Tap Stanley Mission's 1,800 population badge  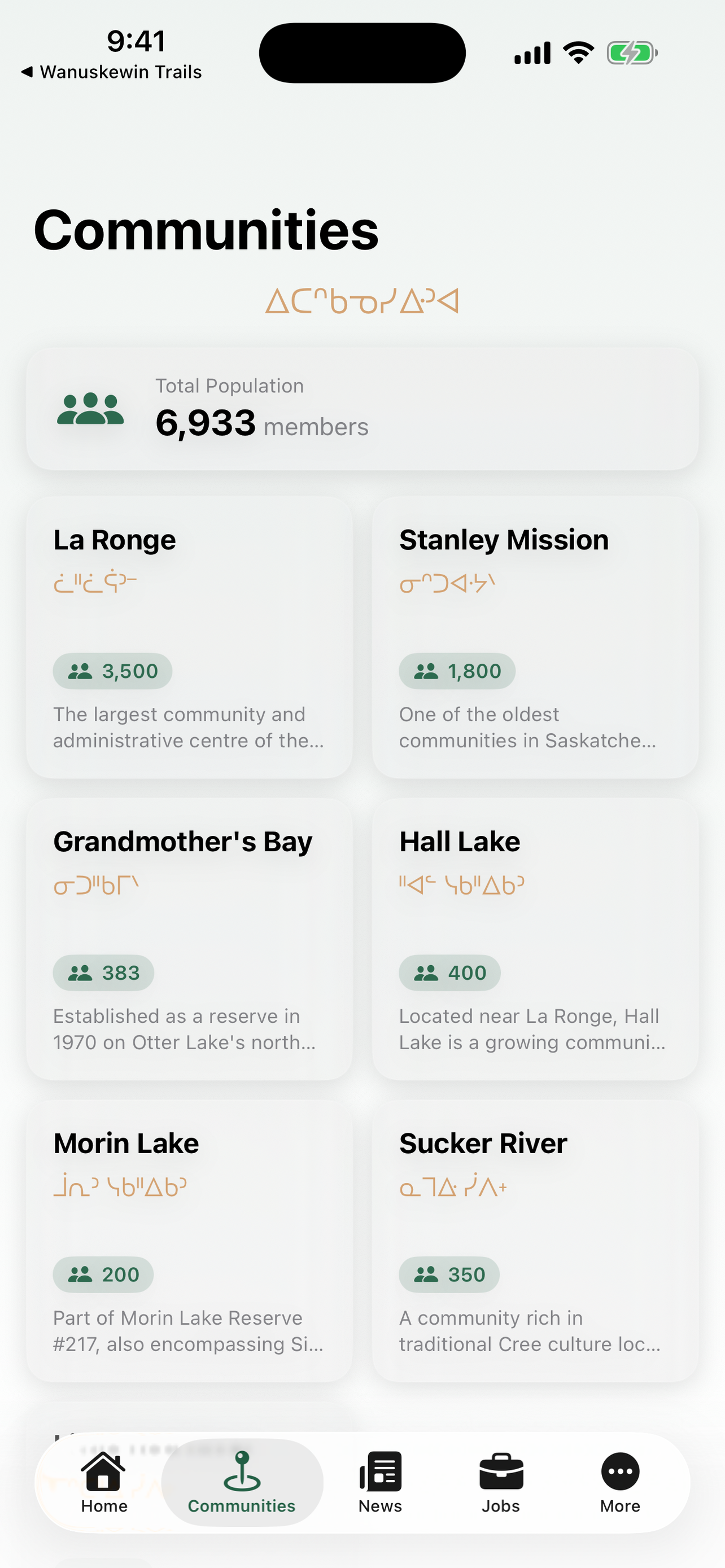(457, 671)
